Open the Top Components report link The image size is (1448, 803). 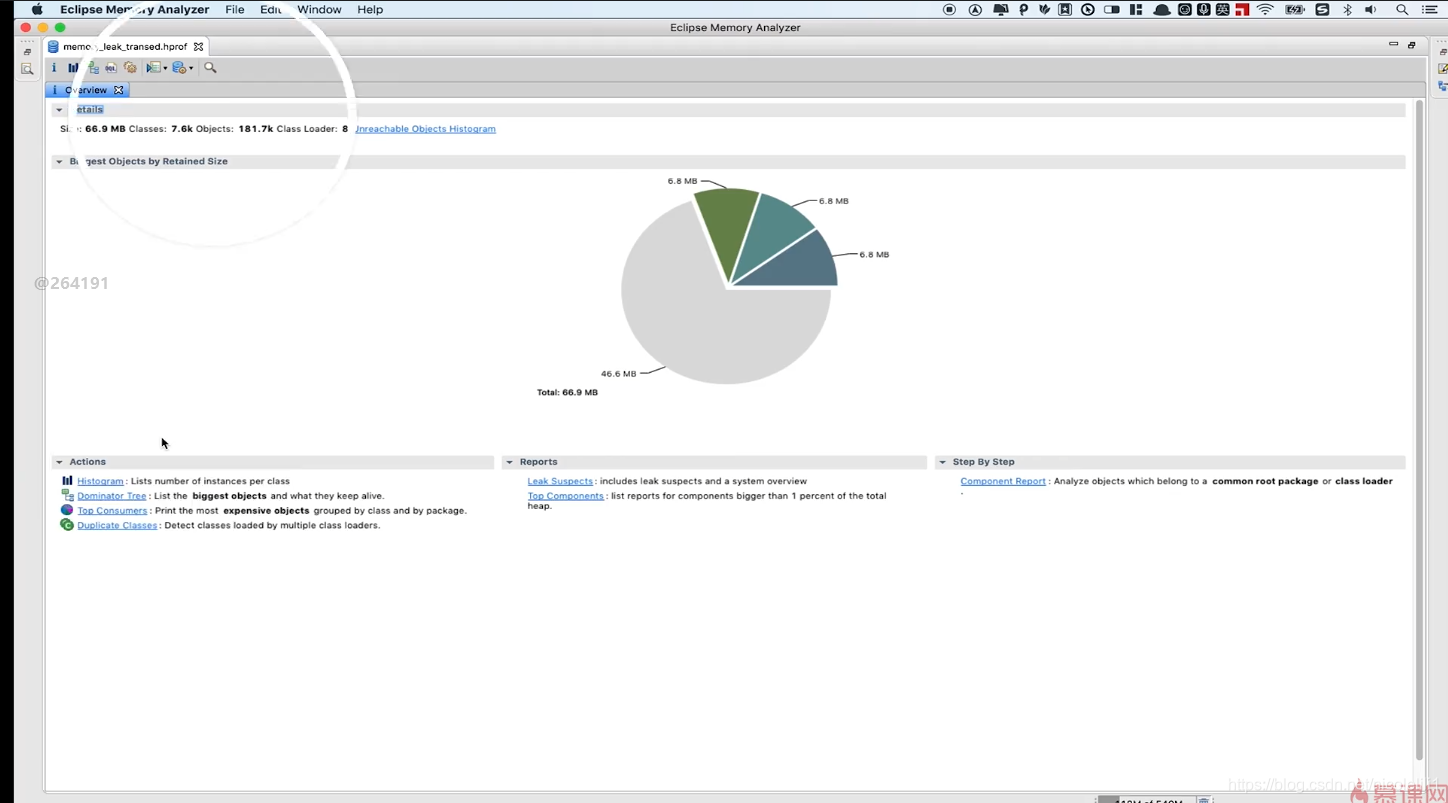tap(565, 496)
